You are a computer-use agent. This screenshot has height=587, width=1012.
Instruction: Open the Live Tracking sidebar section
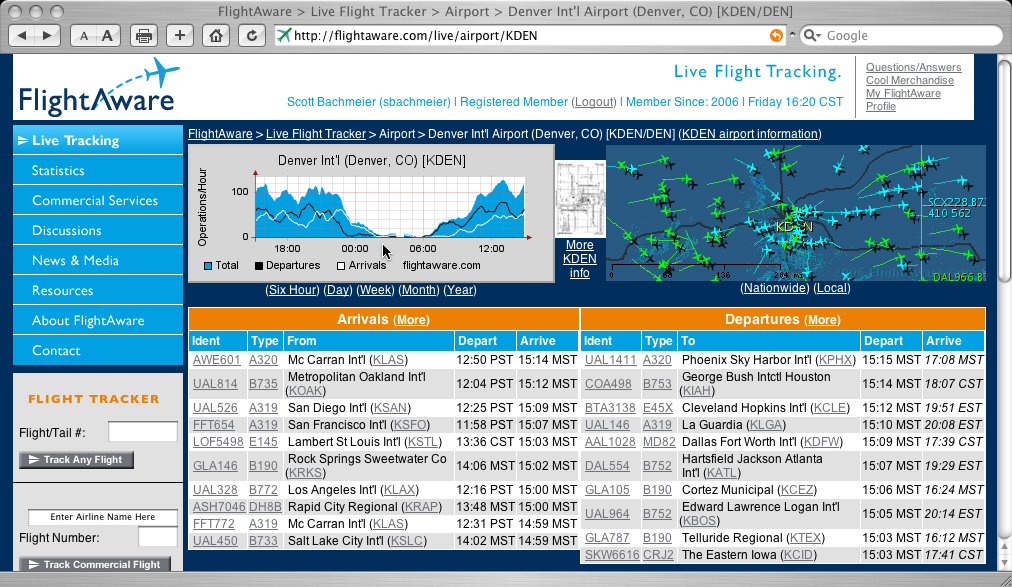98,141
